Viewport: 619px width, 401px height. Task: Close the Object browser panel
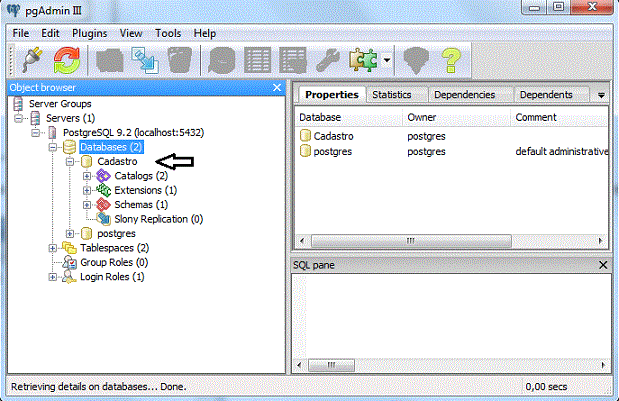click(277, 87)
